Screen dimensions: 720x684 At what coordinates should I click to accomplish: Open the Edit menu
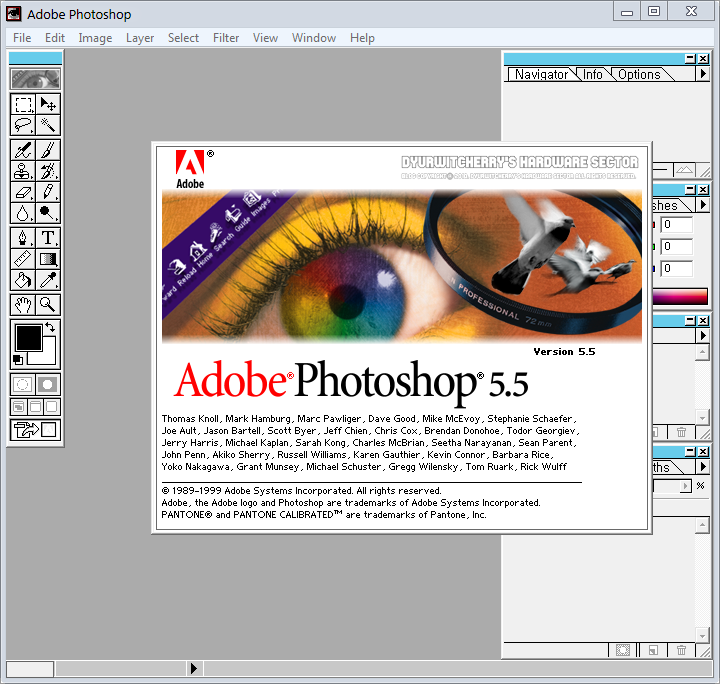[x=55, y=38]
